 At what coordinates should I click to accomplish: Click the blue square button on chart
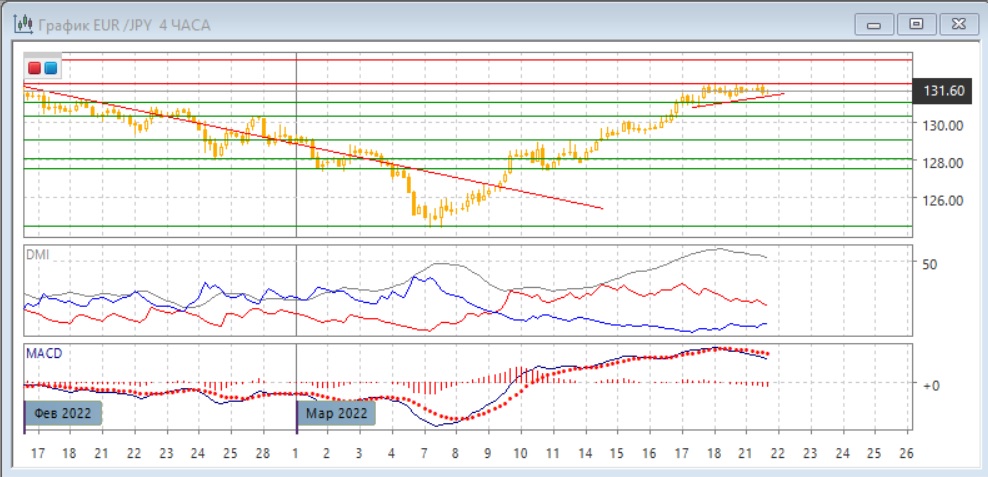[x=50, y=68]
